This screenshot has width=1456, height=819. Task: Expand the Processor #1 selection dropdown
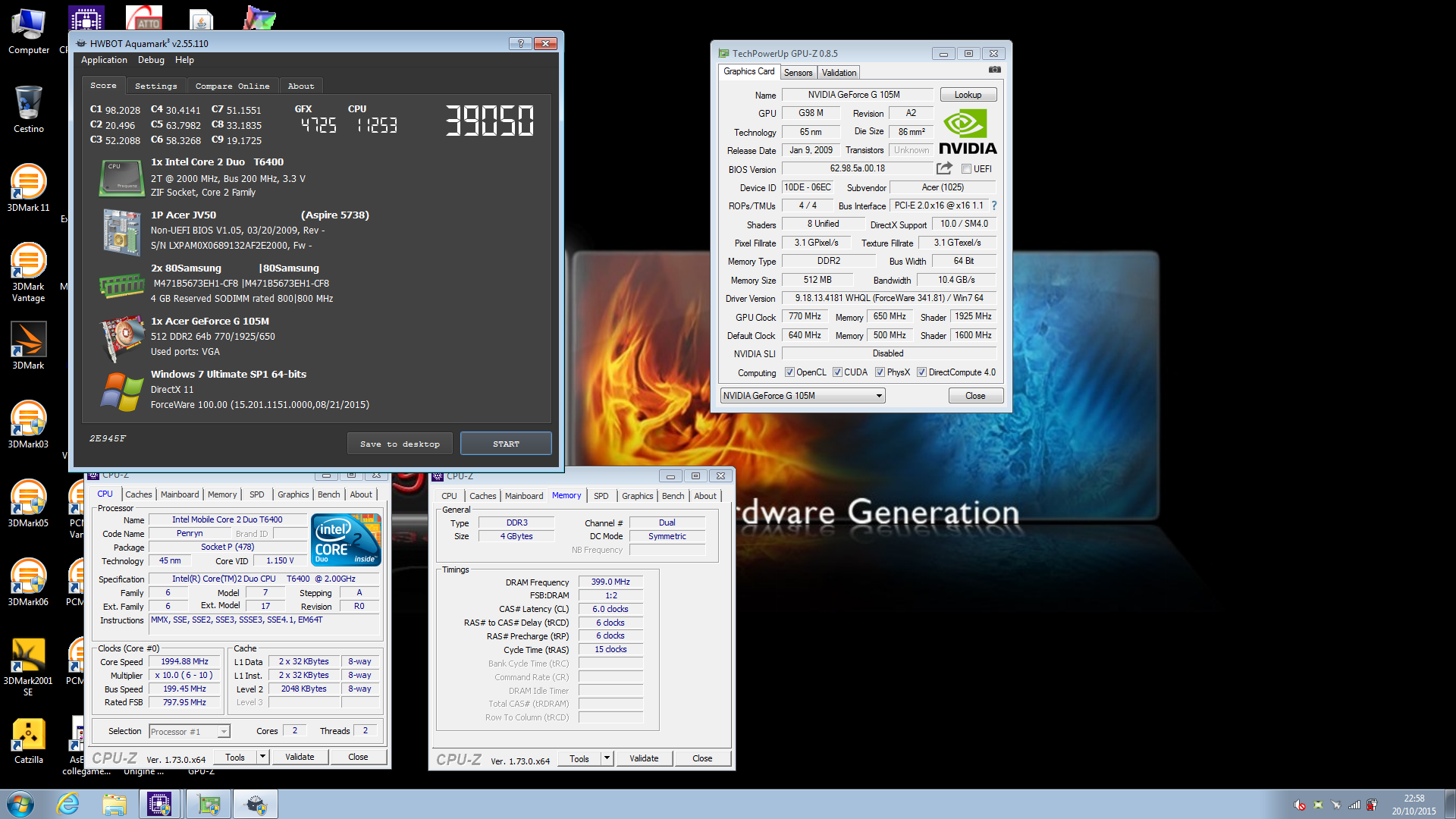[224, 732]
